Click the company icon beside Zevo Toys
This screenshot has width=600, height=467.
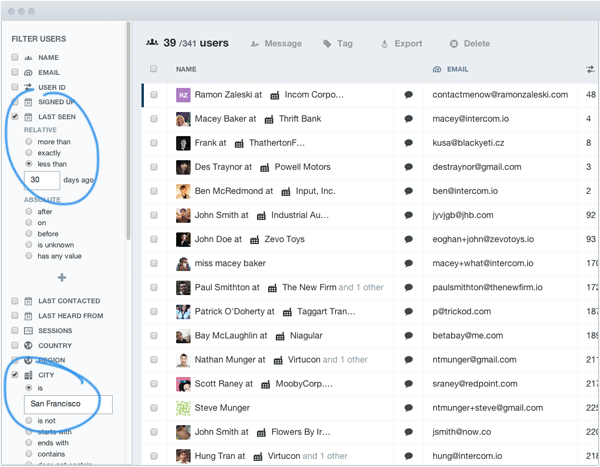click(254, 240)
